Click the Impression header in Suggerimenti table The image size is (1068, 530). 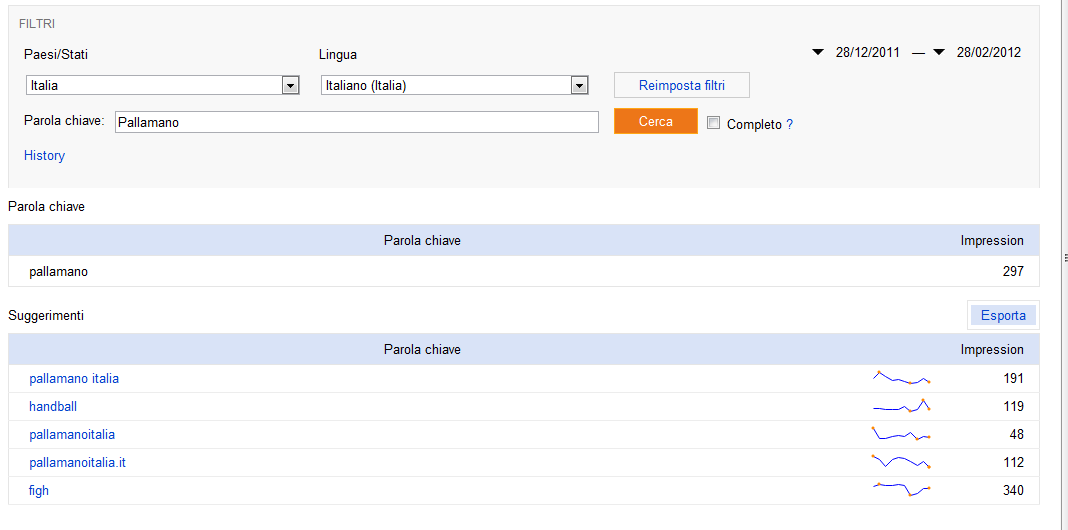click(992, 349)
